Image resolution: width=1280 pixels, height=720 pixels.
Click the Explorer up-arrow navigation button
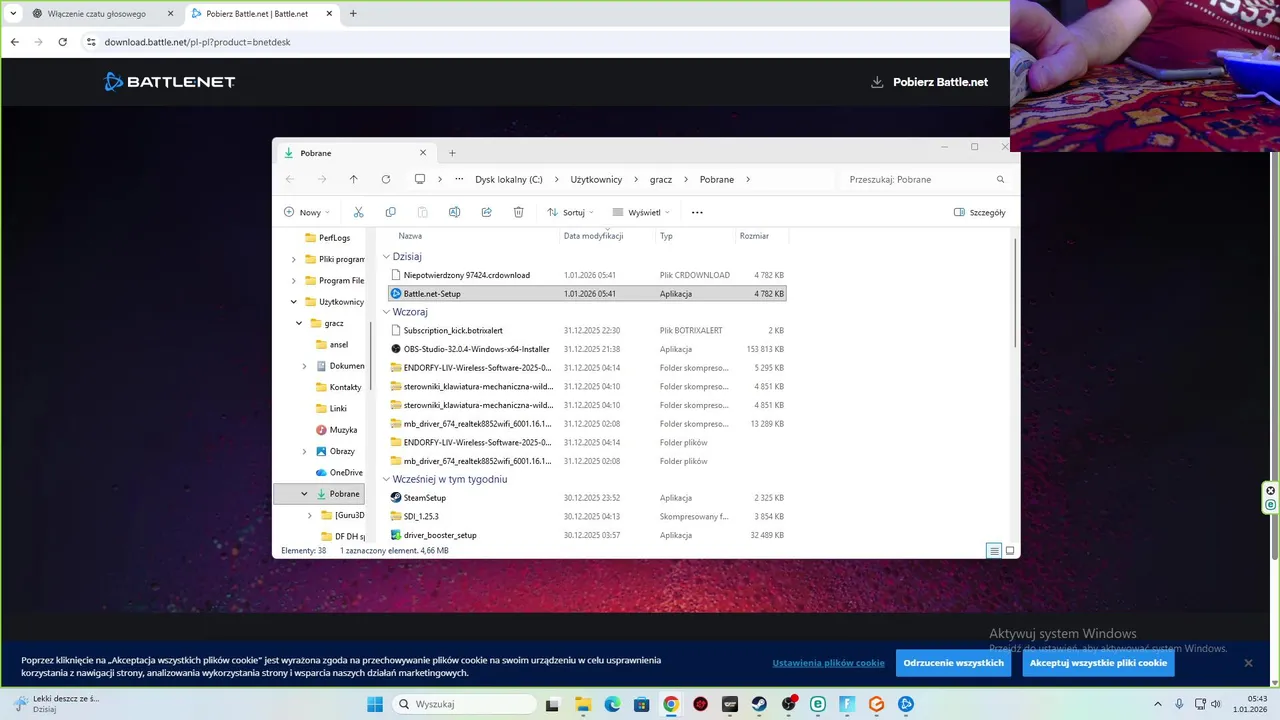point(353,179)
